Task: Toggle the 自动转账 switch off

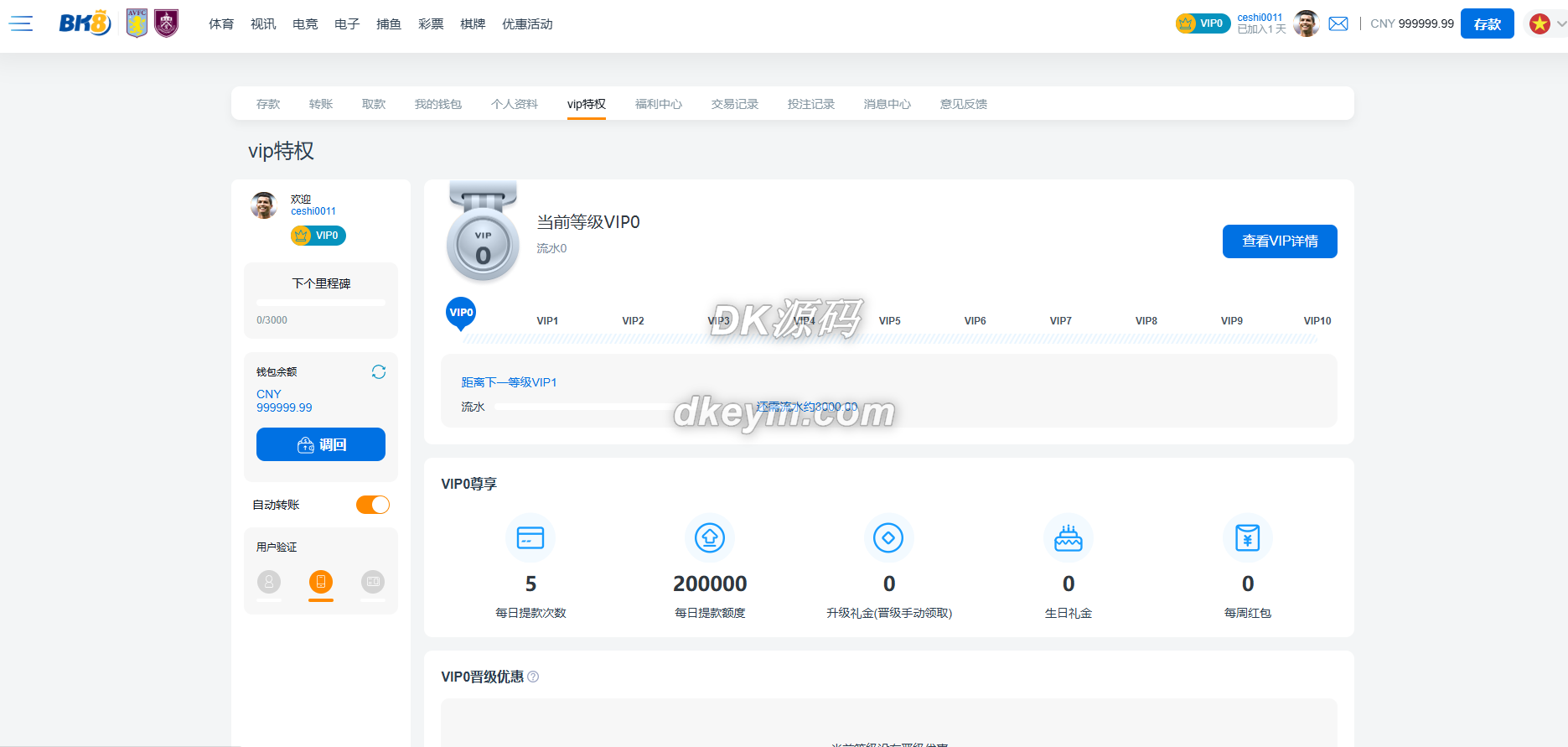Action: click(x=373, y=505)
